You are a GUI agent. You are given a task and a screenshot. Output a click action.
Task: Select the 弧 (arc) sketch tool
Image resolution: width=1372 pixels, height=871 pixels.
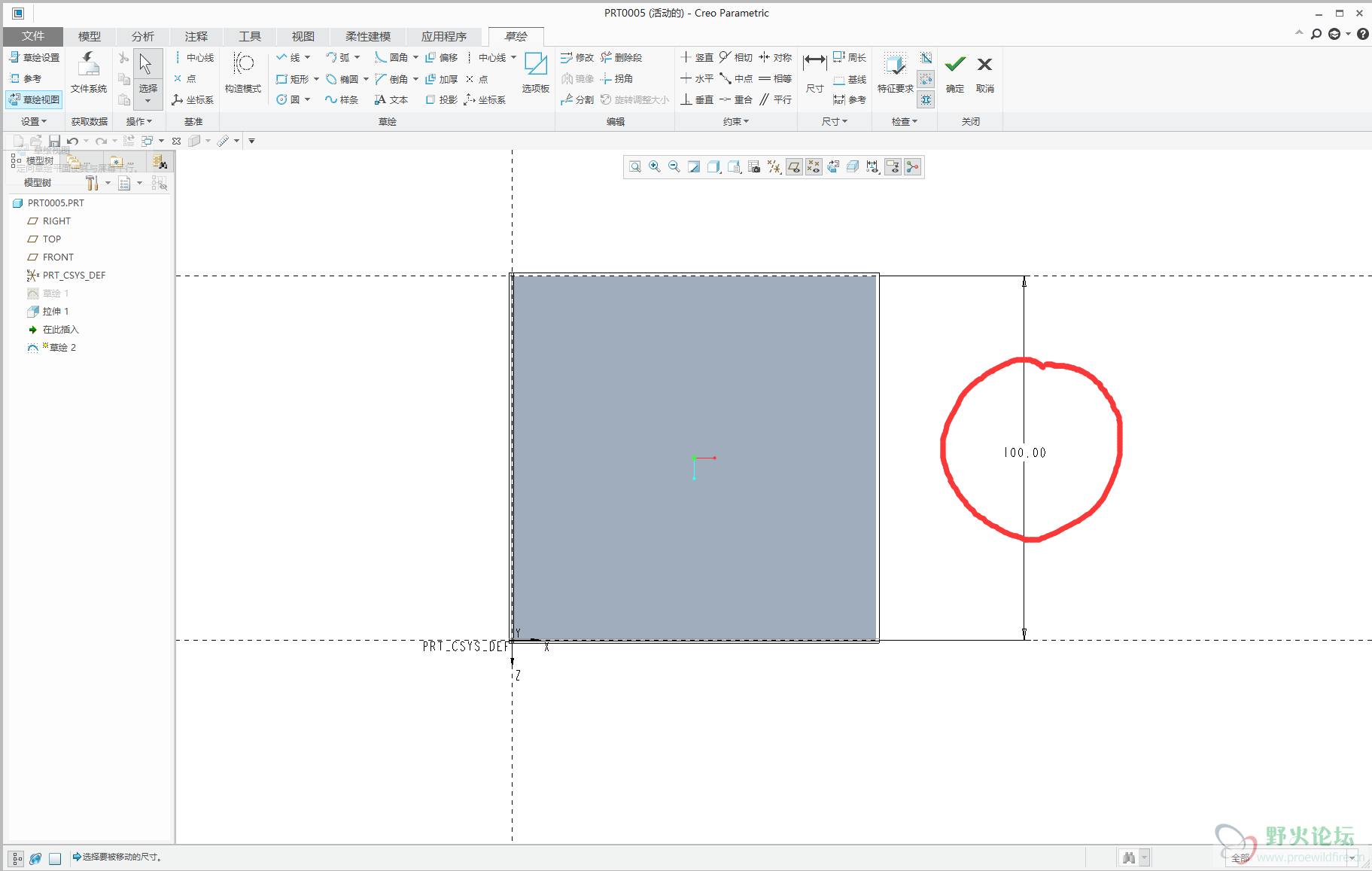tap(338, 57)
